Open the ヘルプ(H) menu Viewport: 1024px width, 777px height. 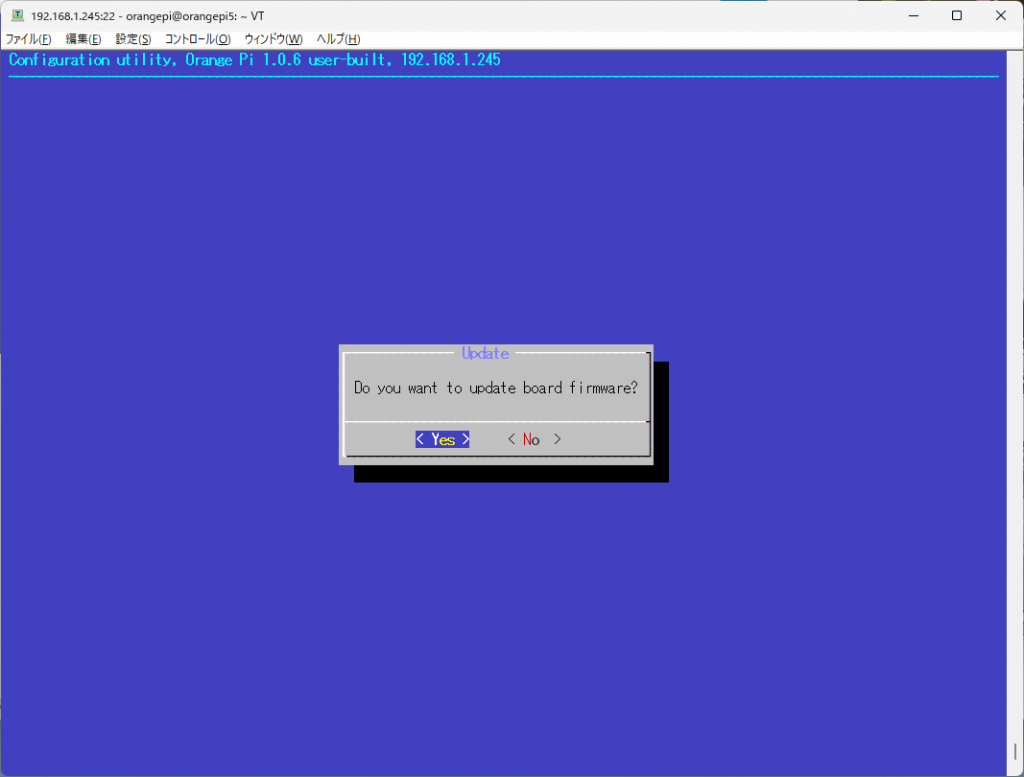click(x=338, y=39)
